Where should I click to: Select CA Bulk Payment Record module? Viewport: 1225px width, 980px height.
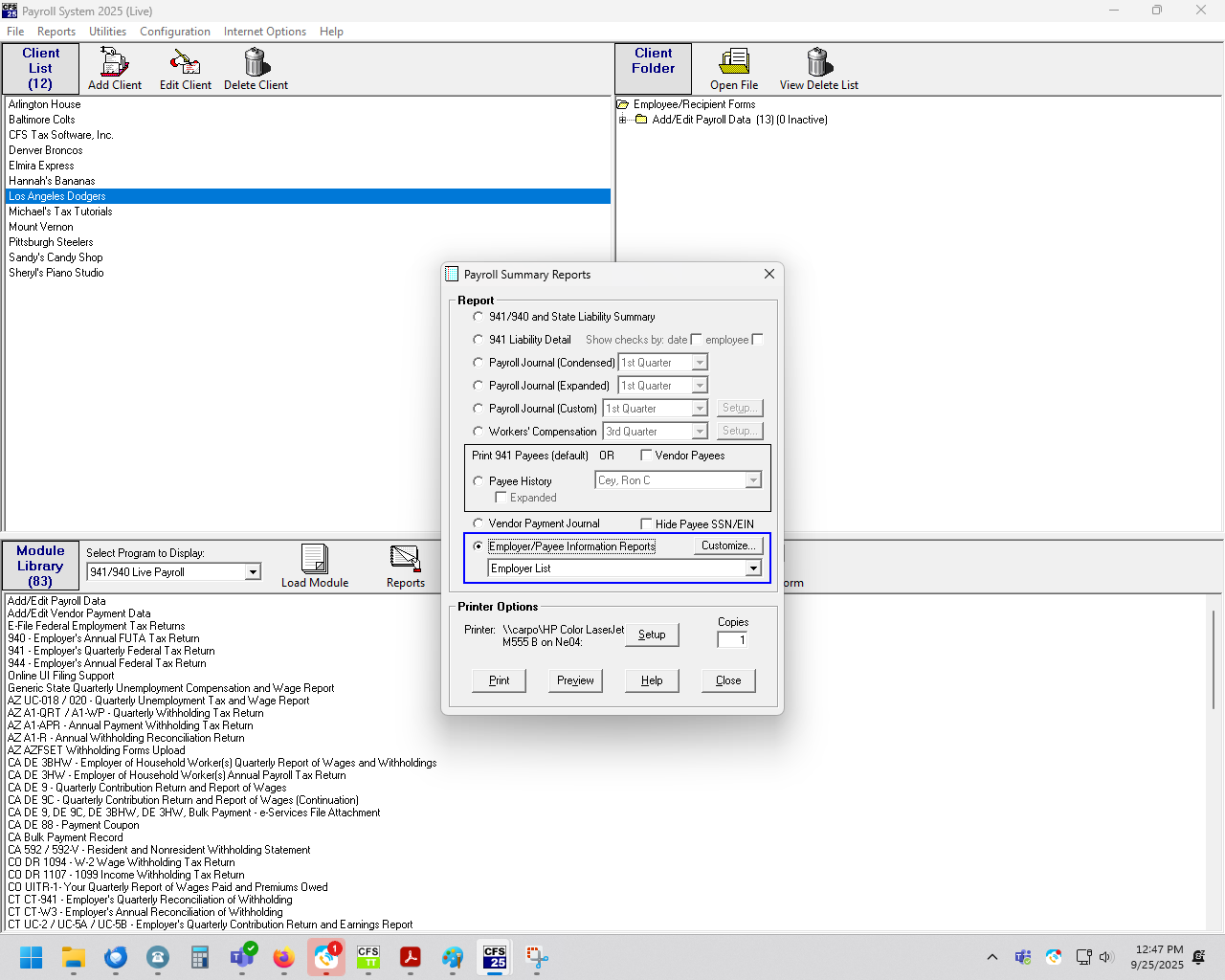(65, 837)
